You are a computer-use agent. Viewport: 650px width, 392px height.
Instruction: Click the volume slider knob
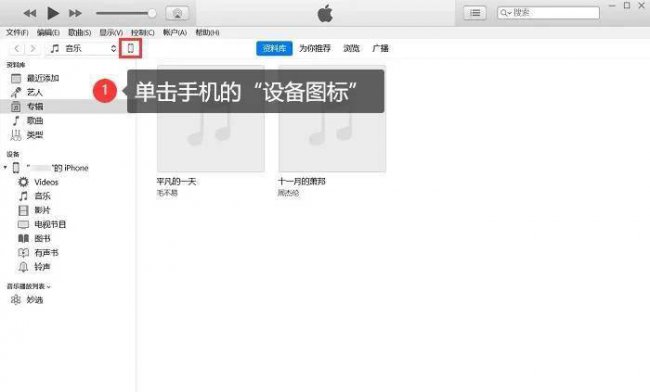click(152, 13)
